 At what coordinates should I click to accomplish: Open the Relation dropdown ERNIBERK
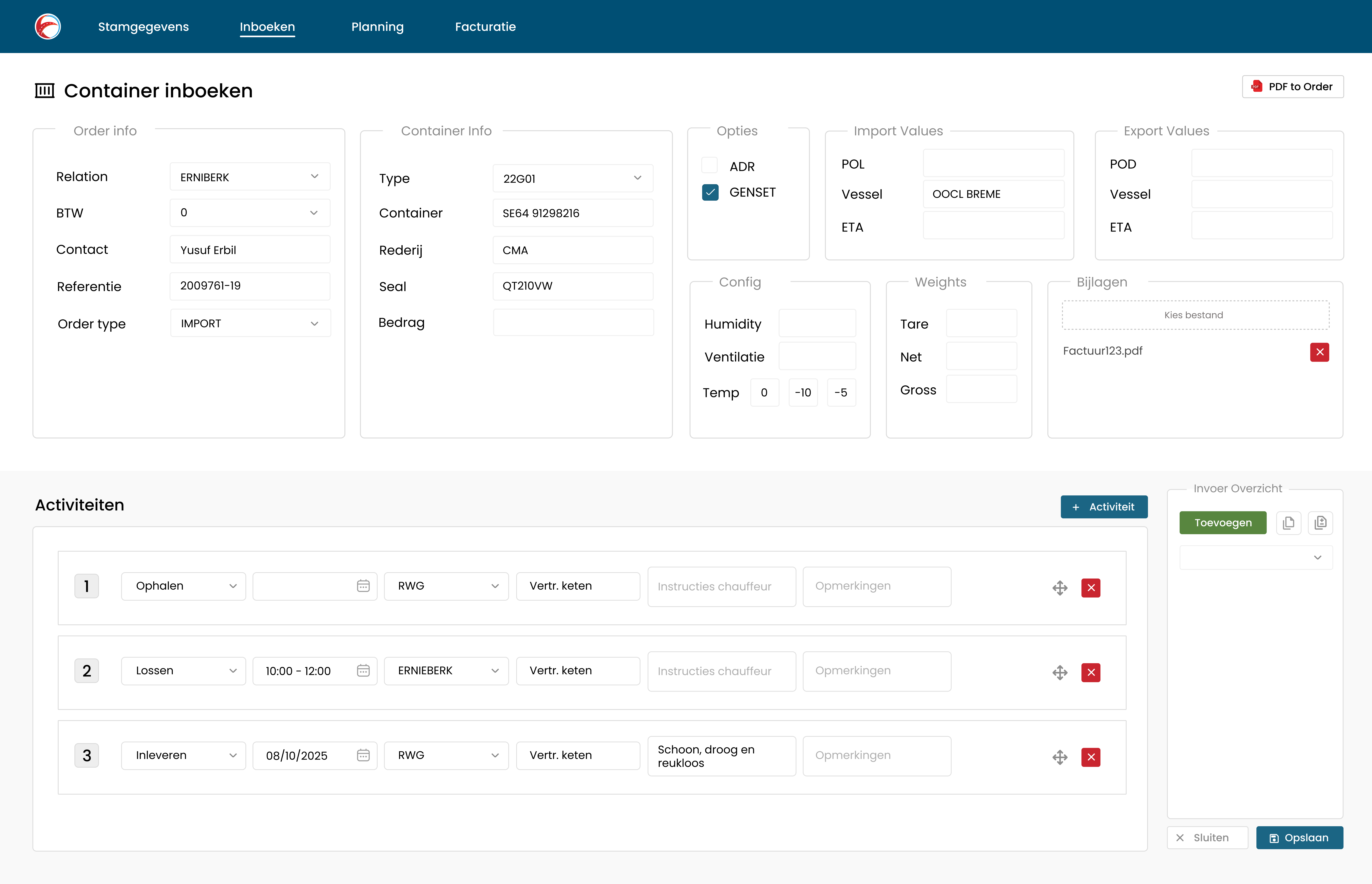pos(250,177)
